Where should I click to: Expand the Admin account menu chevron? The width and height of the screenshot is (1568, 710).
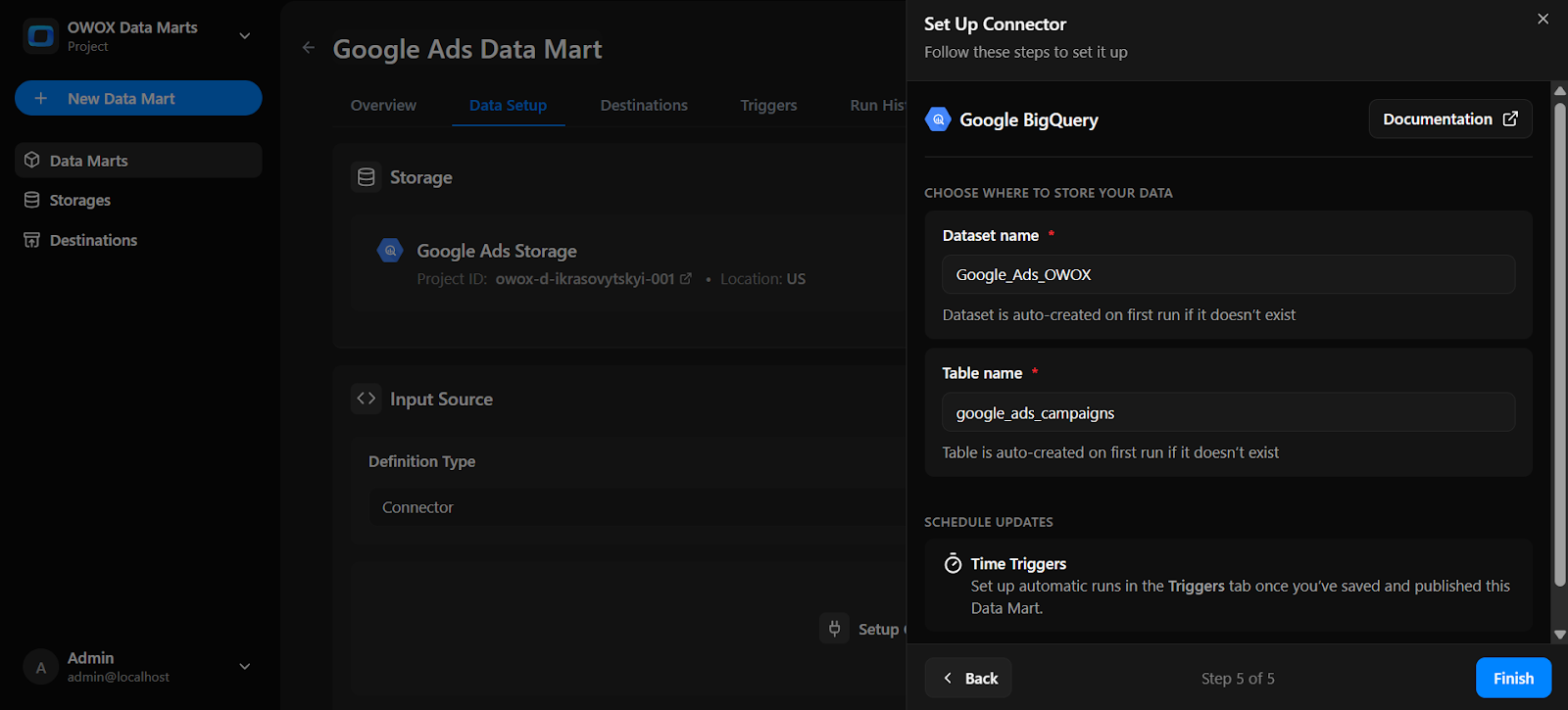coord(245,667)
